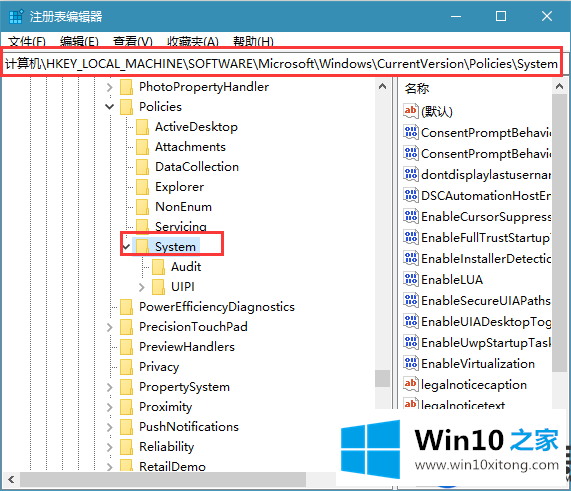Expand the PhotoPropertyHandler key
The height and width of the screenshot is (491, 571).
click(x=109, y=87)
